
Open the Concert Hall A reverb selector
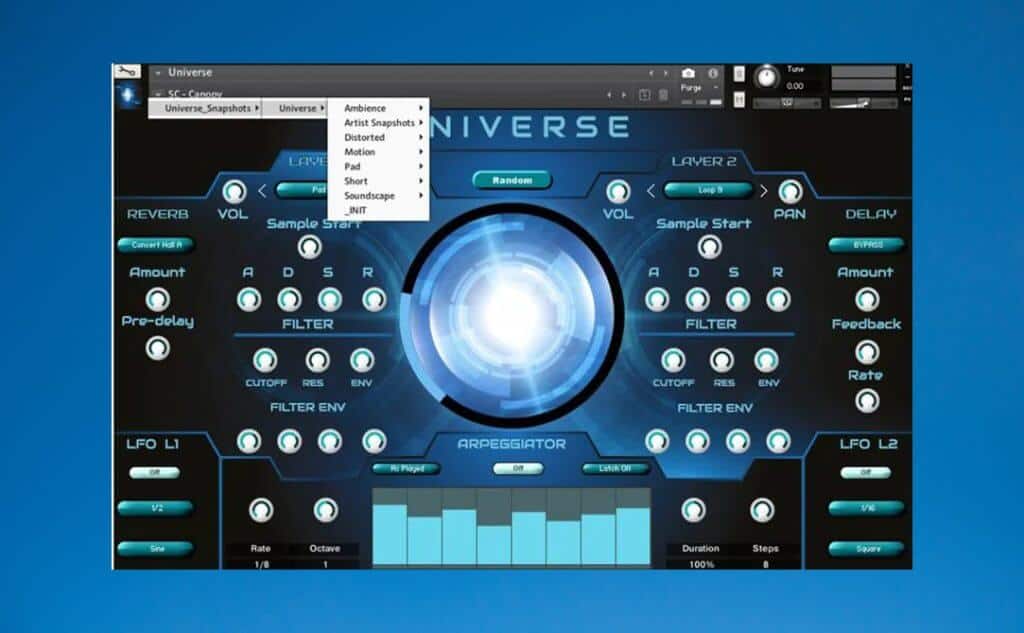(156, 245)
